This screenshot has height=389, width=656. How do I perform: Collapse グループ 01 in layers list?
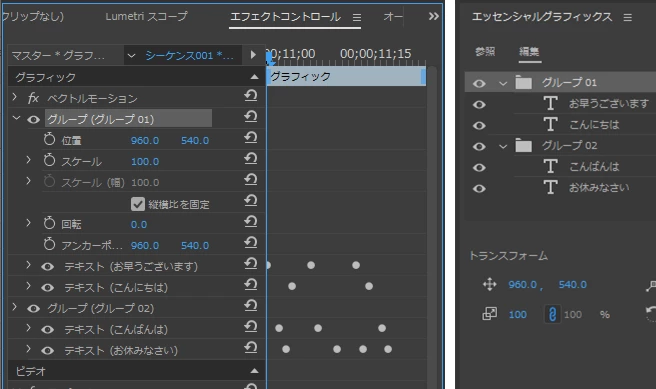click(503, 84)
